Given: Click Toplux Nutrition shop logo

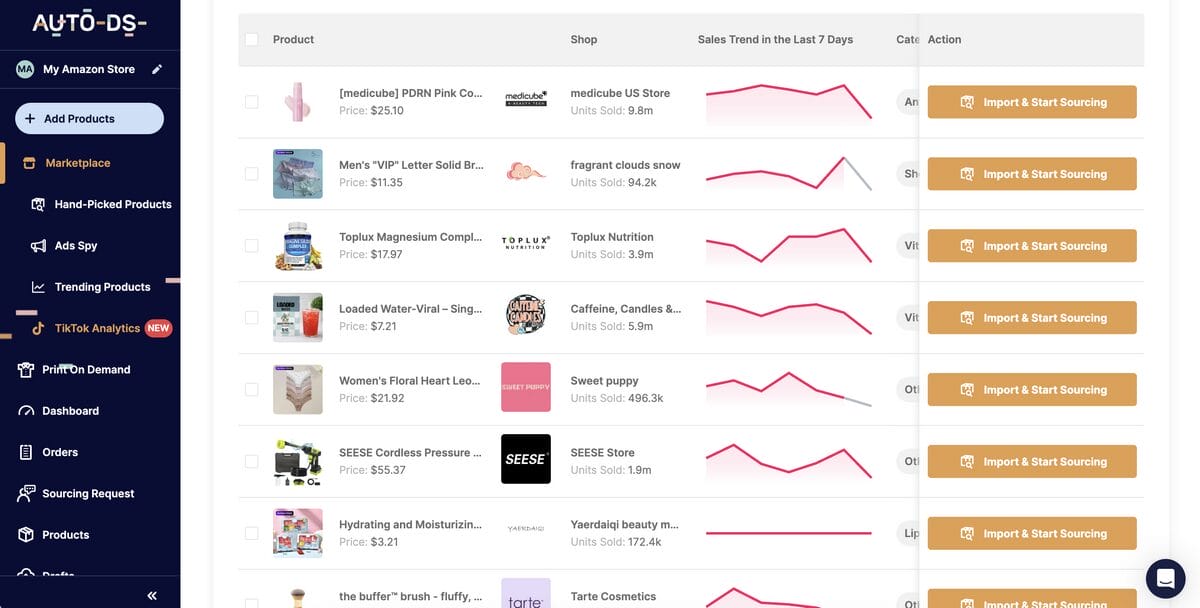Looking at the screenshot, I should click(x=526, y=243).
